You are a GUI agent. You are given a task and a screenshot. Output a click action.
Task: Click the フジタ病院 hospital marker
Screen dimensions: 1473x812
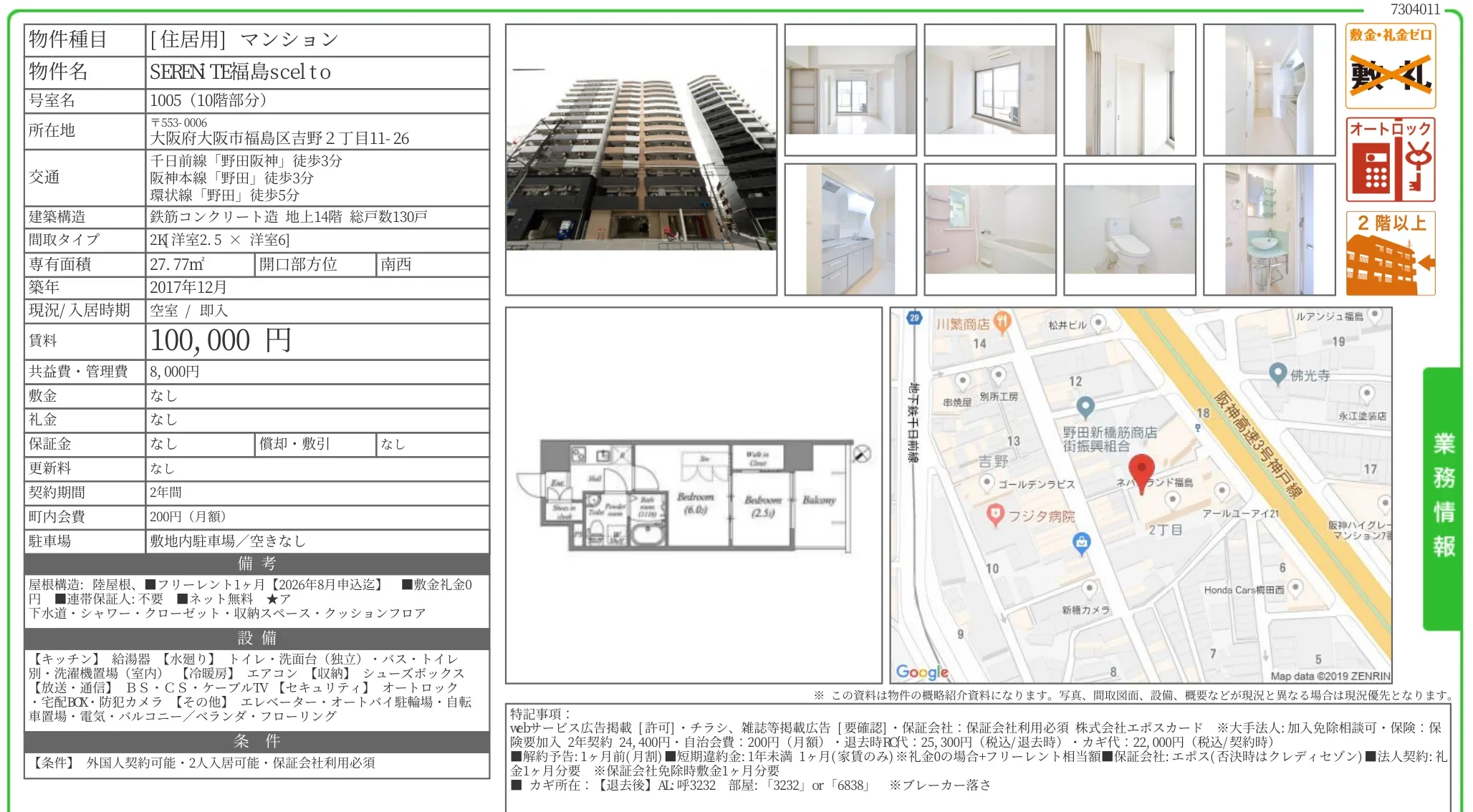[x=994, y=516]
